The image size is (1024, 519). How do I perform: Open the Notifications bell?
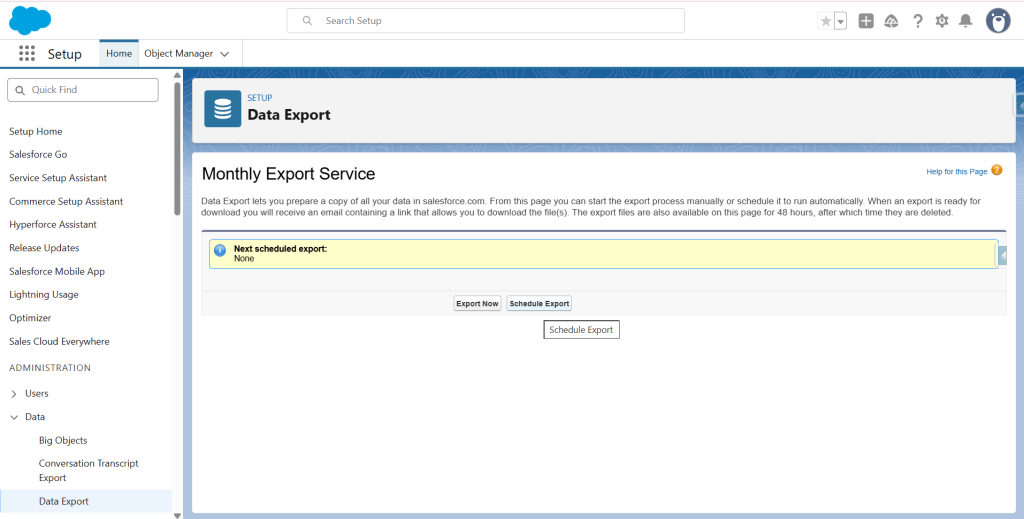[965, 21]
